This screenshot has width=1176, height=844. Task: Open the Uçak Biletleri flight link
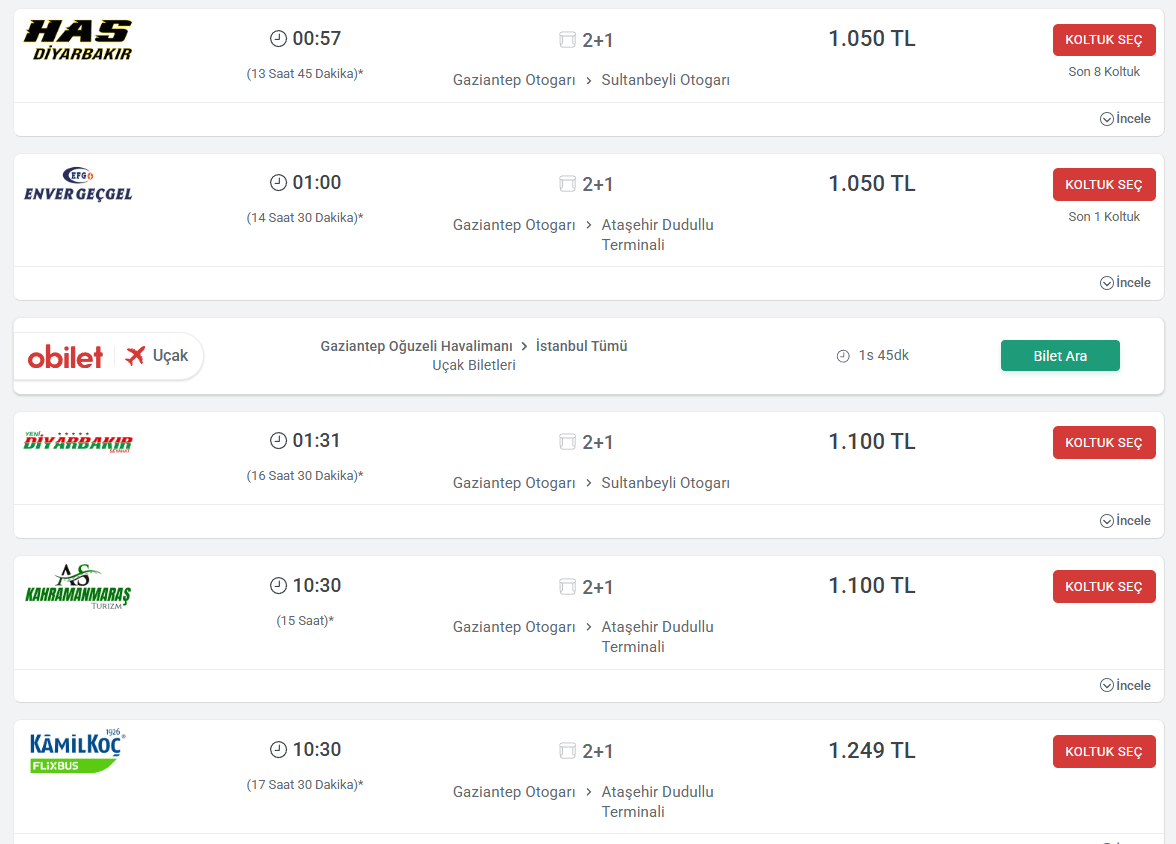click(x=474, y=366)
